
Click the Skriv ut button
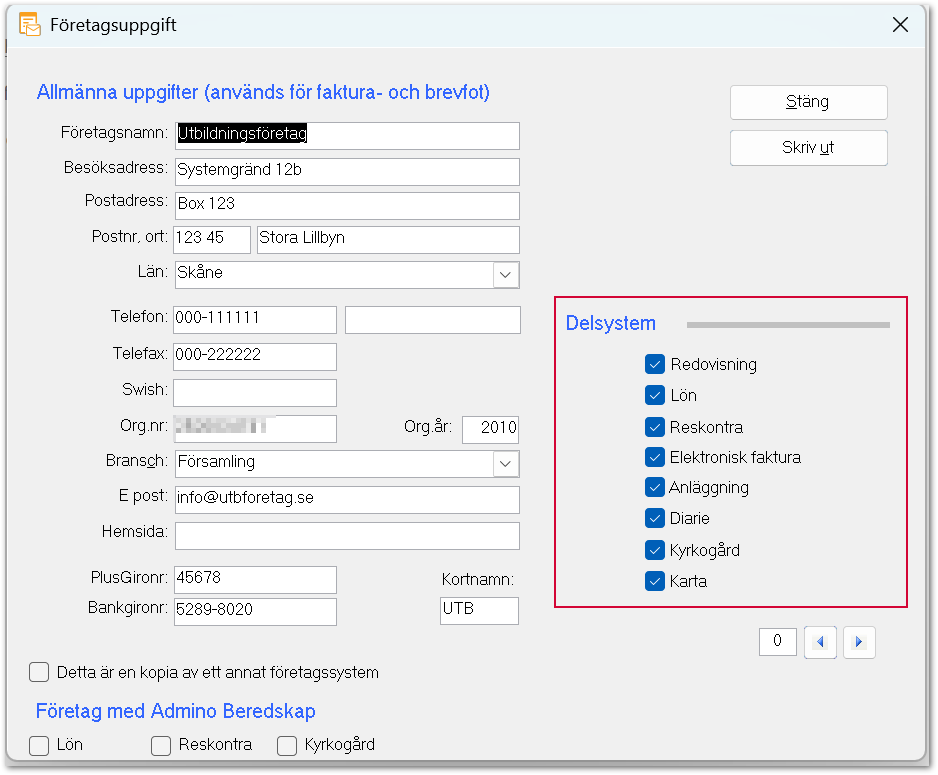pyautogui.click(x=808, y=148)
